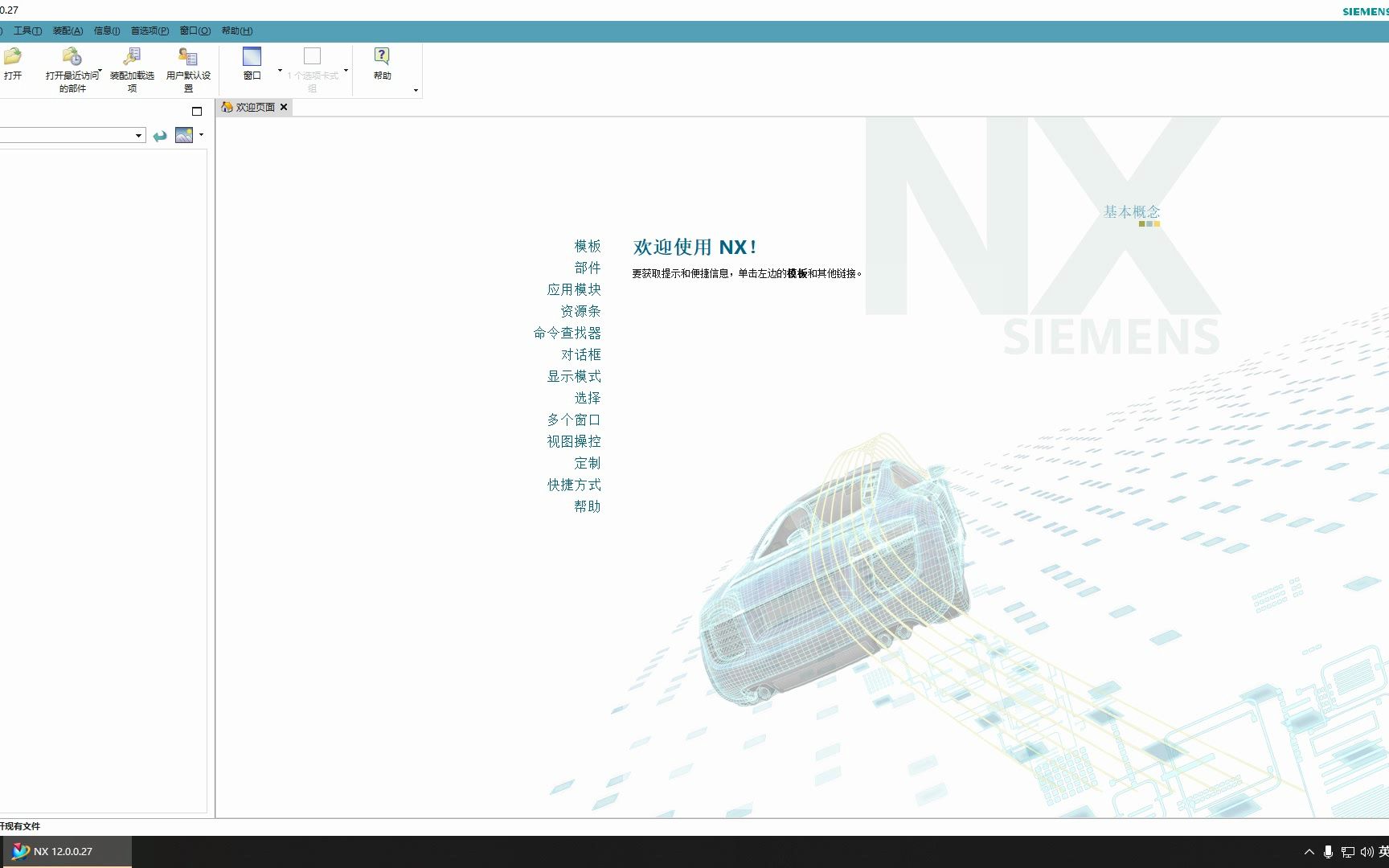Screen dimensions: 1389x868
Task: Open the 首选项 menu
Action: 148,31
